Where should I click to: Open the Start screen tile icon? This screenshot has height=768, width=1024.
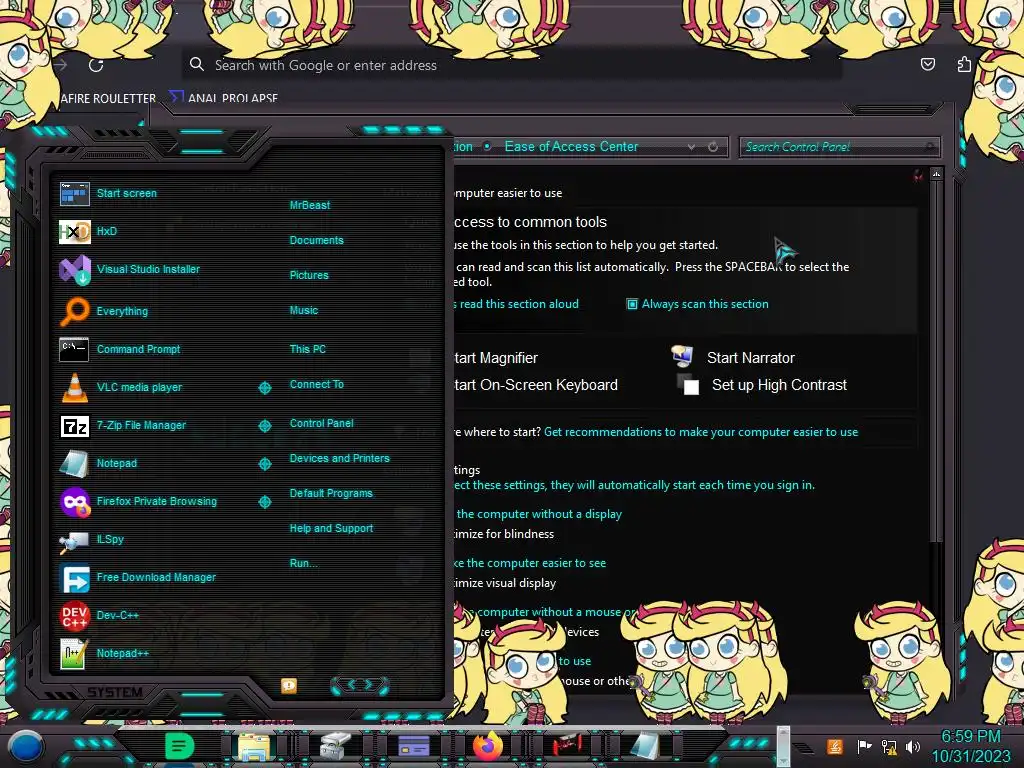[x=74, y=193]
